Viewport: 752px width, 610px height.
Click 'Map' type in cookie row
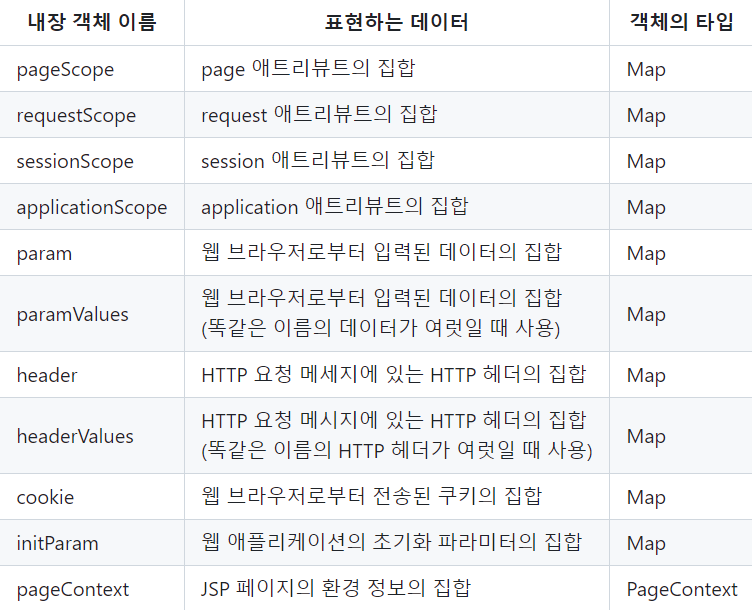point(646,498)
